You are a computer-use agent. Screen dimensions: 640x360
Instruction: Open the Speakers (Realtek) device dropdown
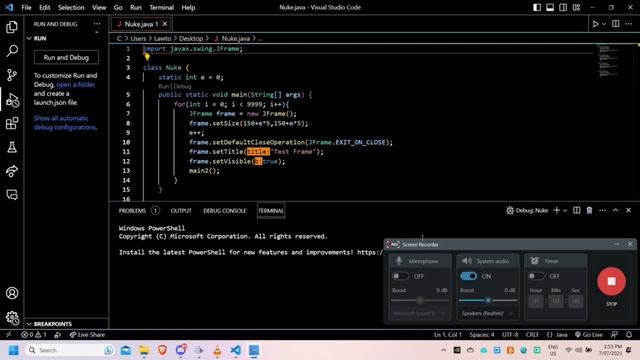pyautogui.click(x=487, y=313)
